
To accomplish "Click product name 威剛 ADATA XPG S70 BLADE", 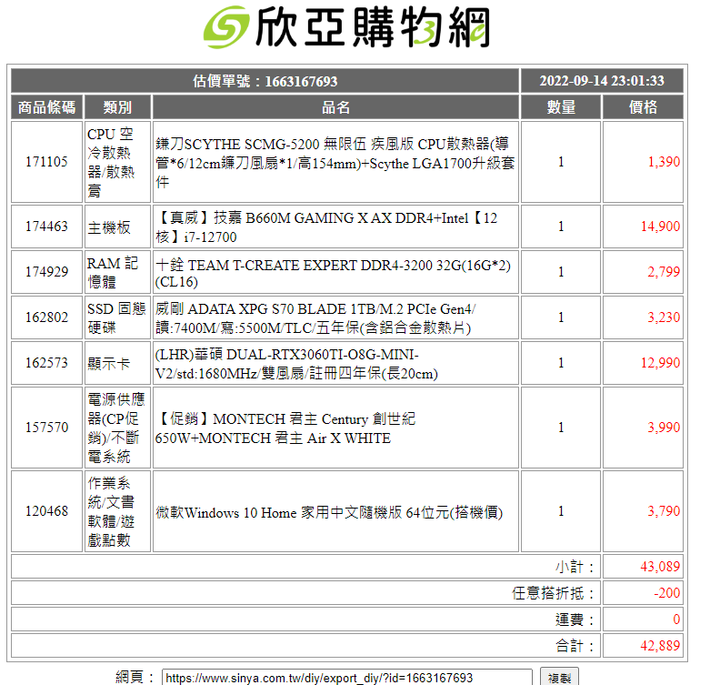I will 315,318.
